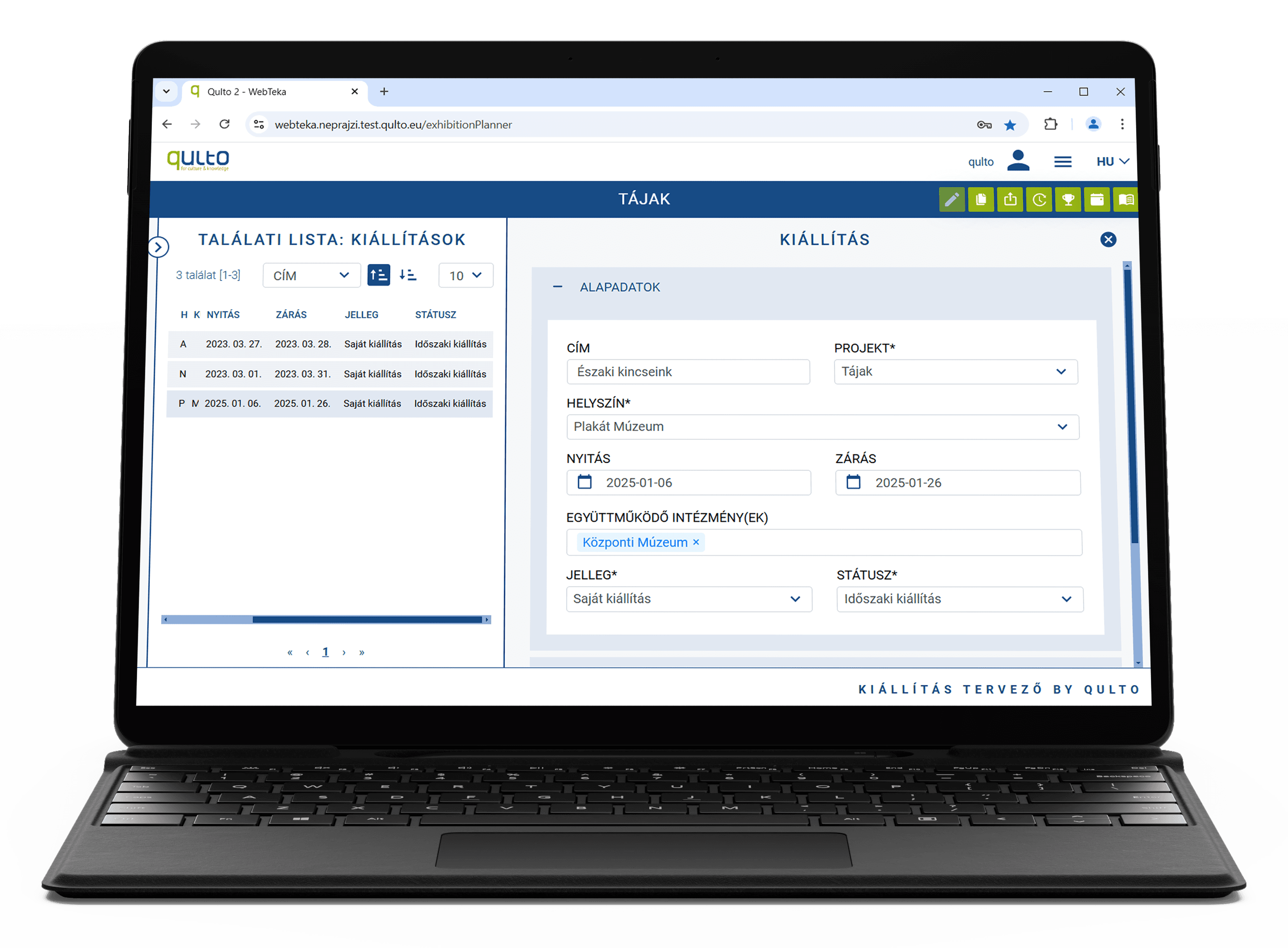This screenshot has height=948, width=1288.
Task: Click the browser address bar URL
Action: point(393,125)
